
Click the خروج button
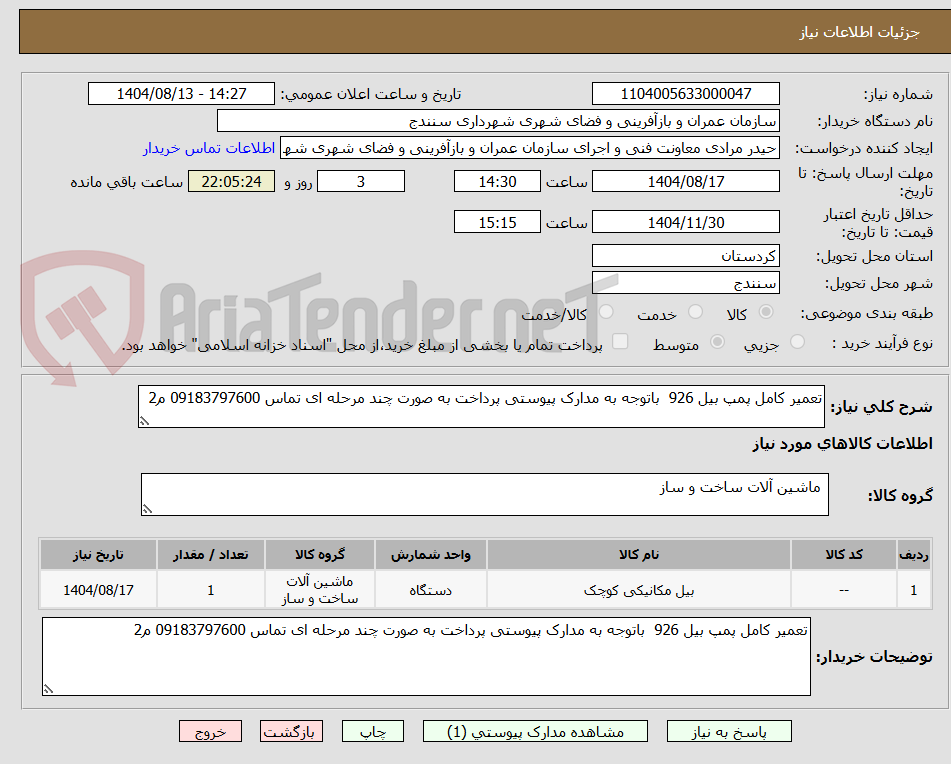tap(210, 731)
